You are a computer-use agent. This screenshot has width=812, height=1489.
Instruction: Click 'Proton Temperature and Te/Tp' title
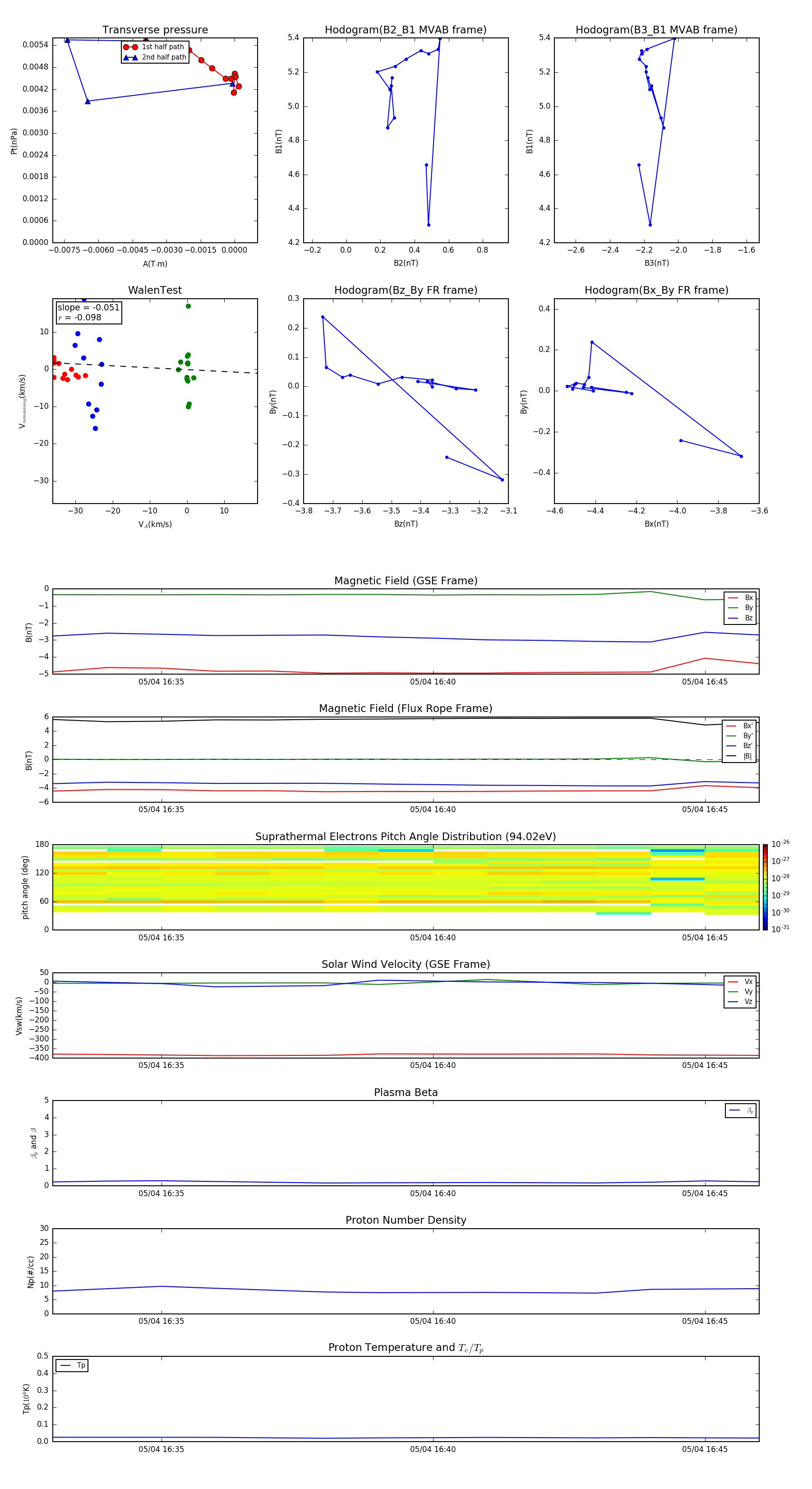pos(406,1348)
